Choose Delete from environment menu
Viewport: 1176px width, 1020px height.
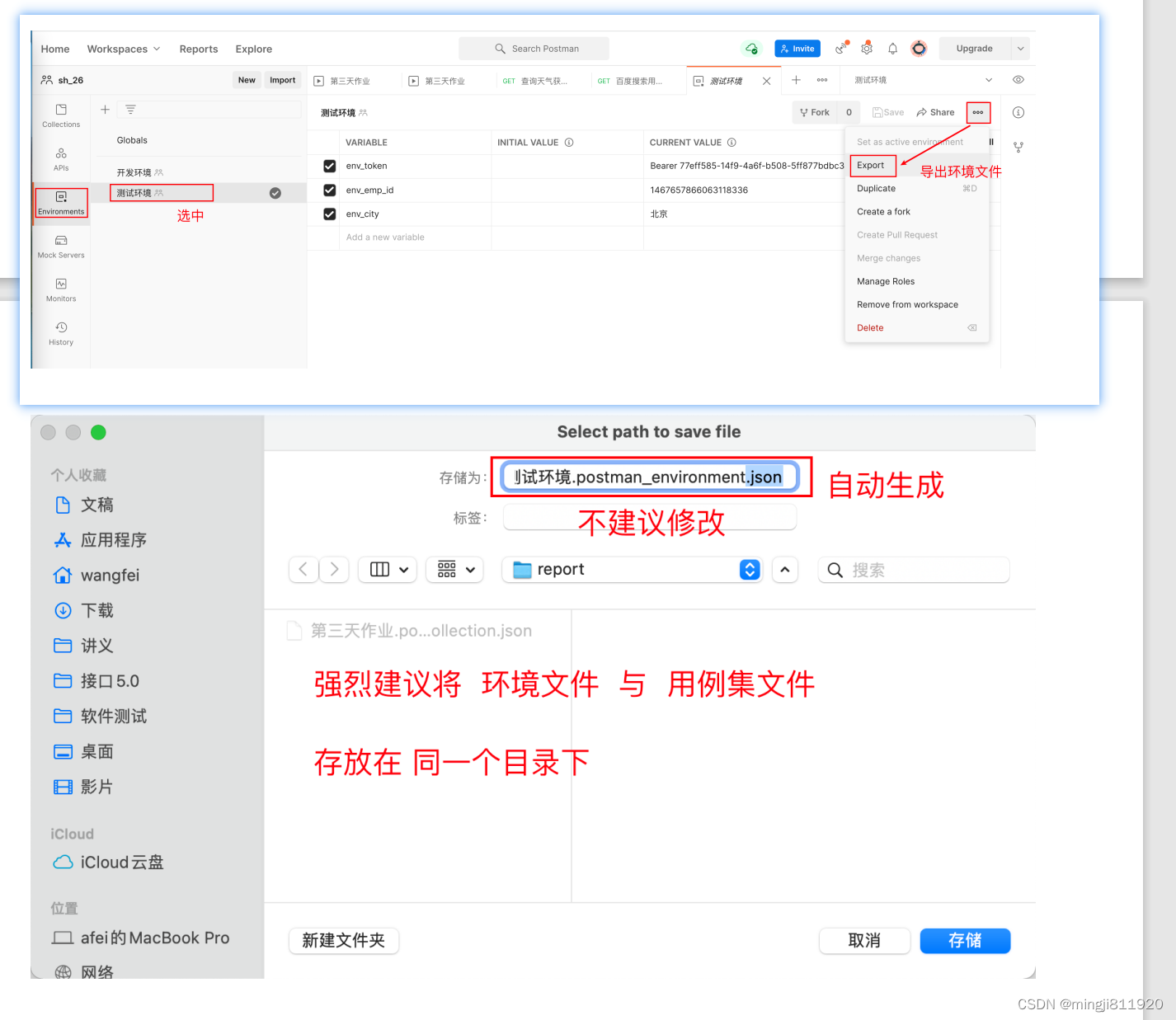916,327
